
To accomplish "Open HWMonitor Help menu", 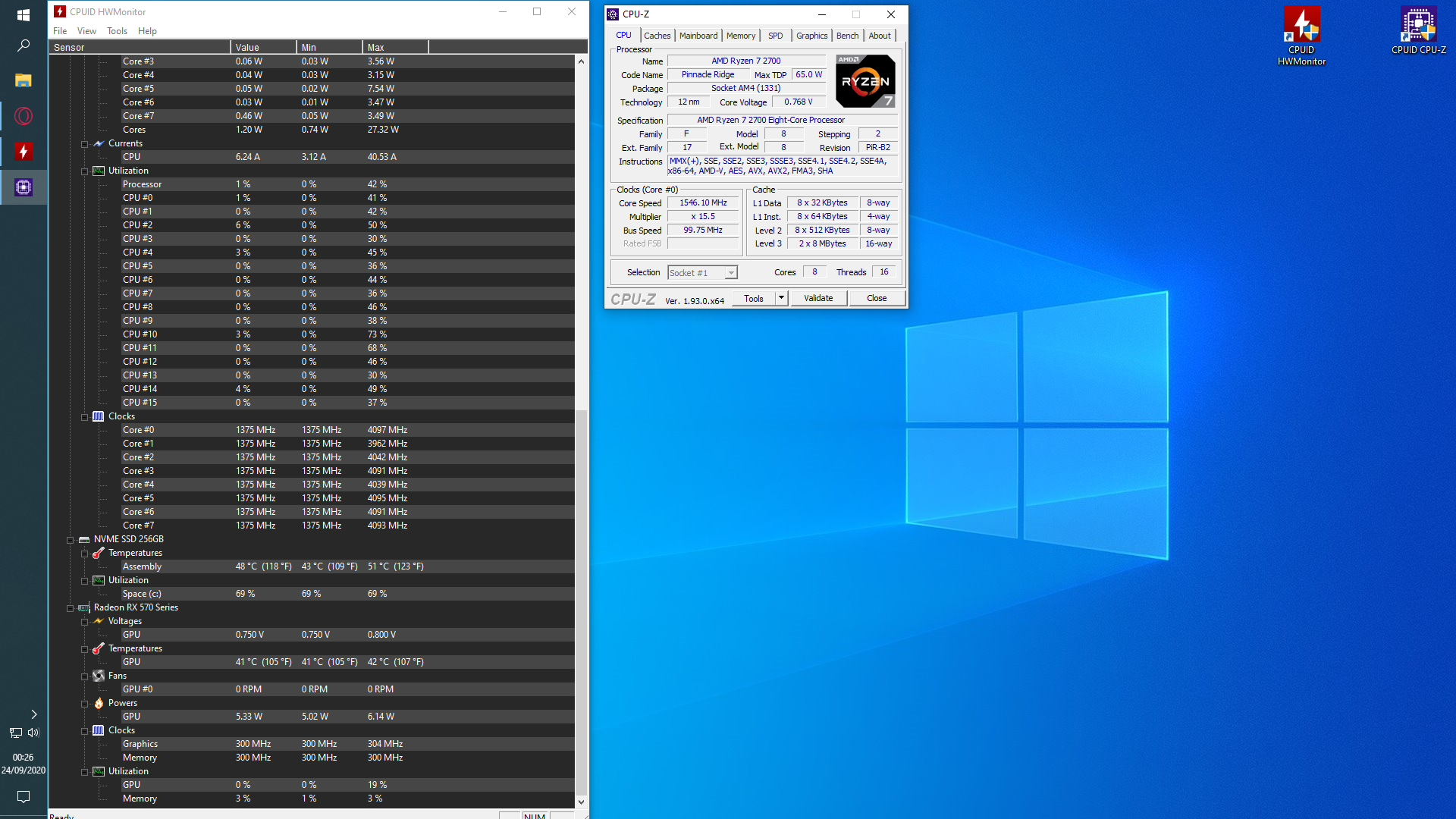I will (147, 31).
